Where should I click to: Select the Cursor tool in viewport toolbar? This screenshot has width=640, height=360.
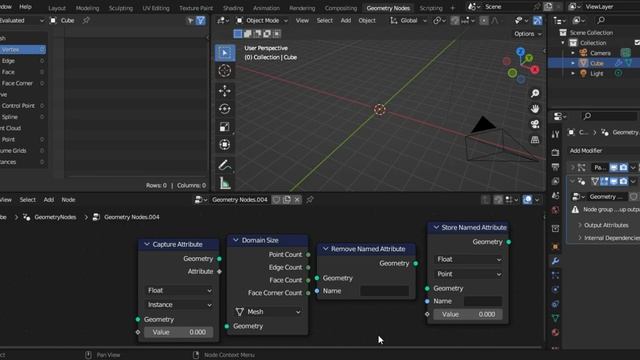224,71
